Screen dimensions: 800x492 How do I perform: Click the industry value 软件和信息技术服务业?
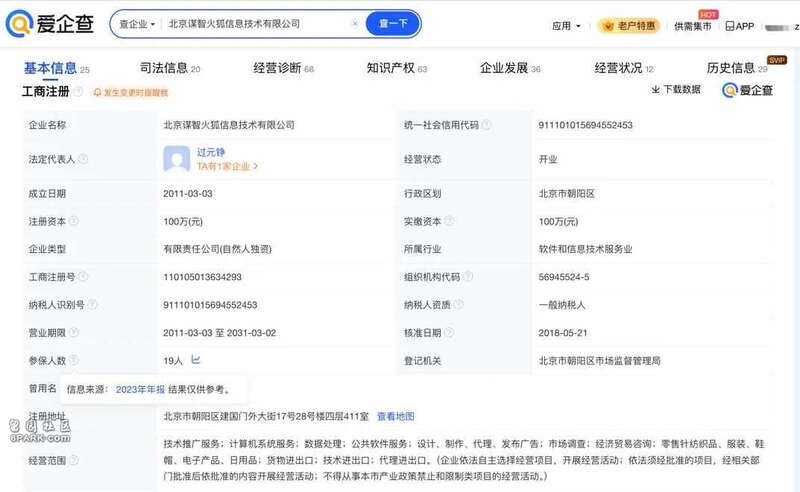point(585,249)
